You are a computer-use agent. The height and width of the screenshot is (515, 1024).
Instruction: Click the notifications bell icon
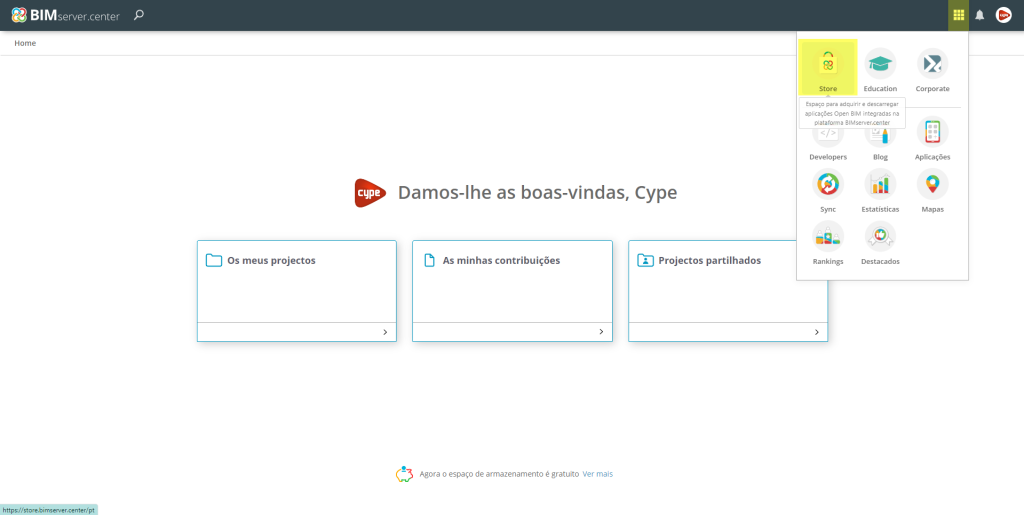tap(980, 15)
